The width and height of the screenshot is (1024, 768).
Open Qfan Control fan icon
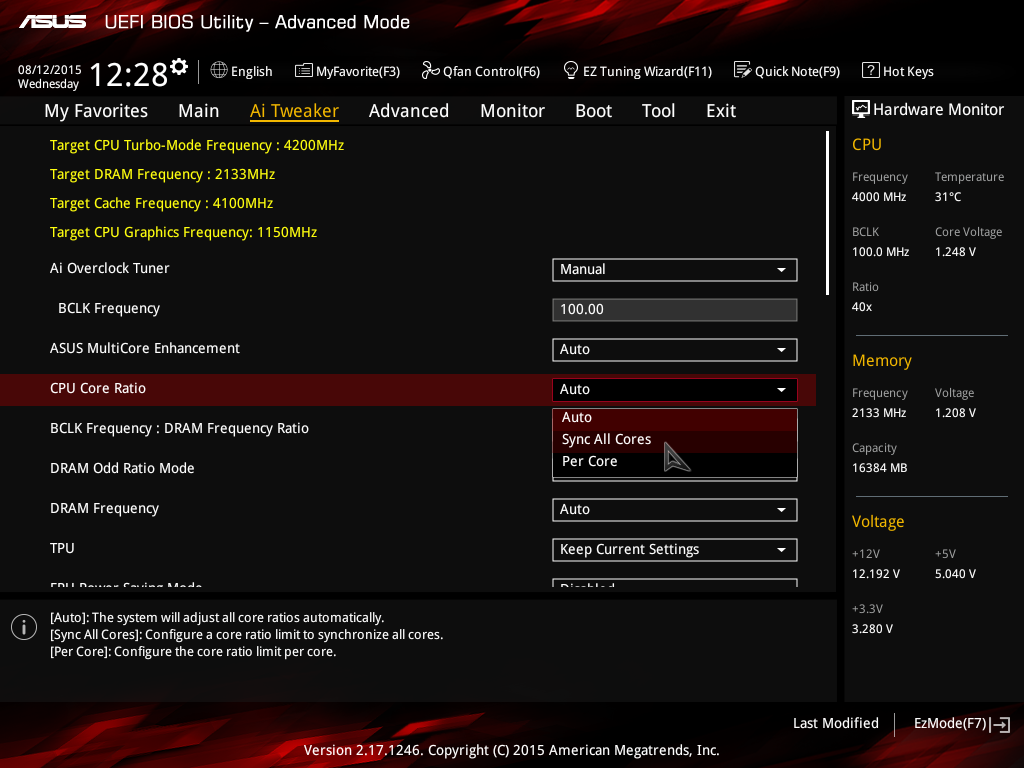(430, 70)
